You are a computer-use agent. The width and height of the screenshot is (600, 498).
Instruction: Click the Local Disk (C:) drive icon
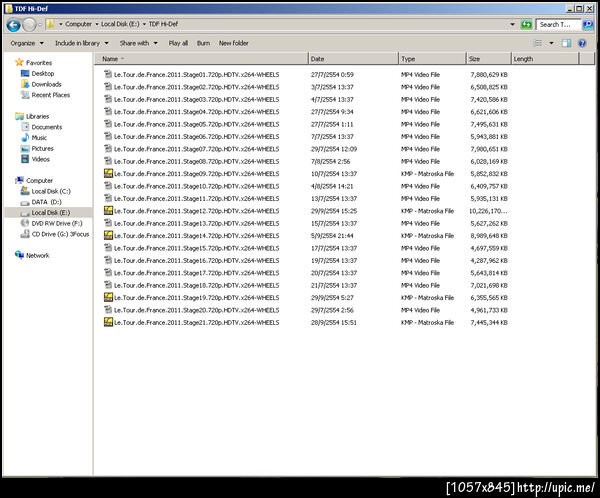(25, 191)
